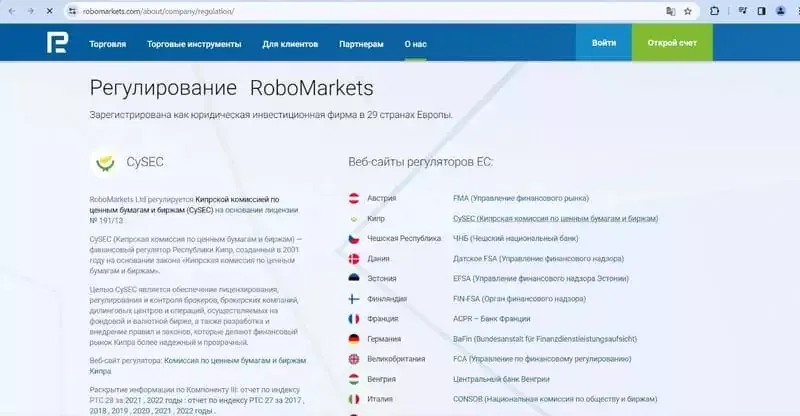This screenshot has width=800, height=416.
Task: Open the media control icon in toolbar
Action: (742, 11)
